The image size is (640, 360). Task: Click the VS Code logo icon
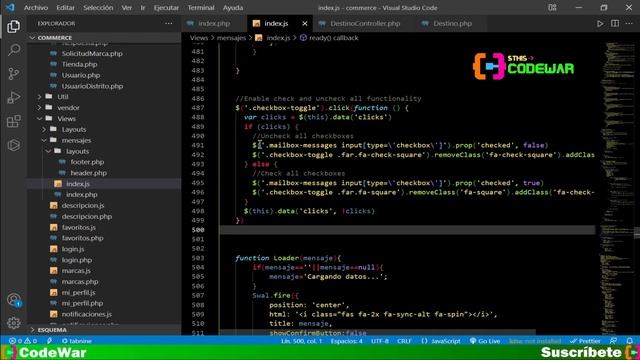(x=10, y=7)
